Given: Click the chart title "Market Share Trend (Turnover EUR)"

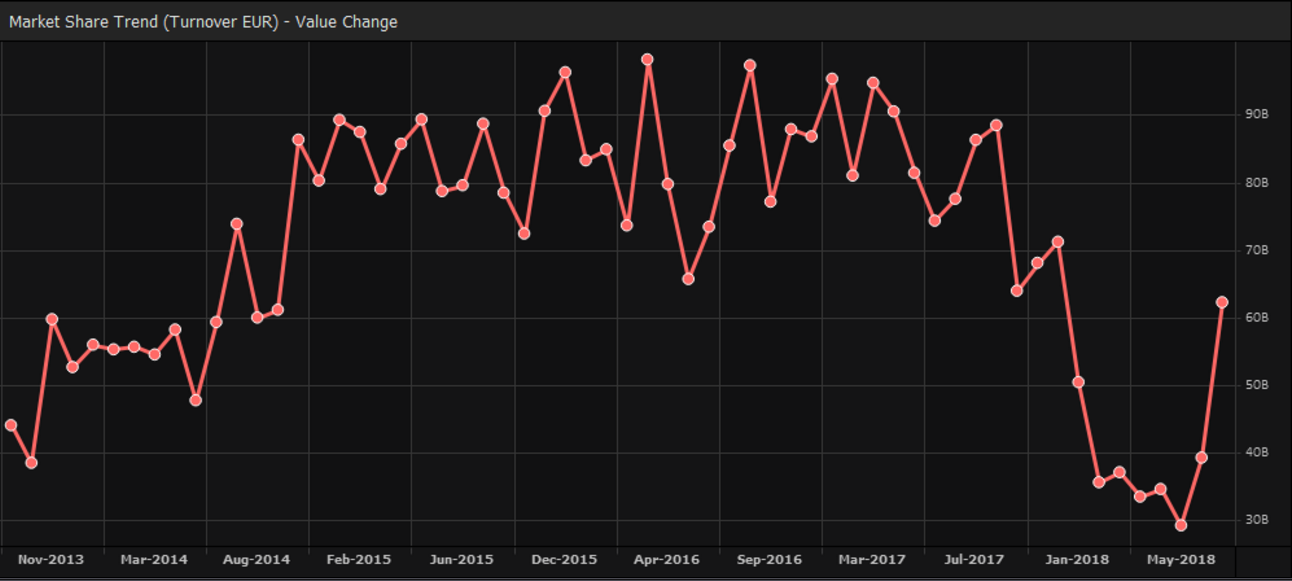Looking at the screenshot, I should click(x=143, y=22).
